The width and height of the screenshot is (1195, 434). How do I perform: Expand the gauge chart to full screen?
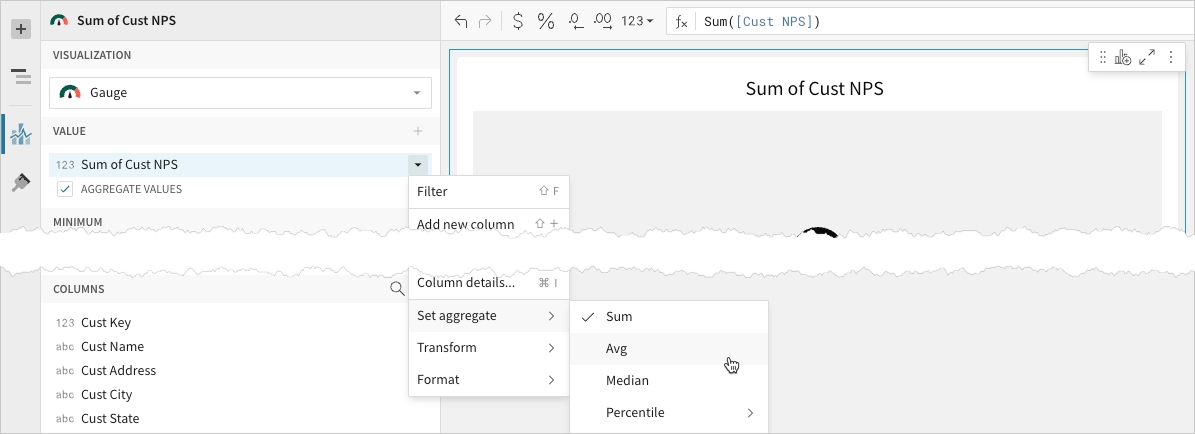1147,58
